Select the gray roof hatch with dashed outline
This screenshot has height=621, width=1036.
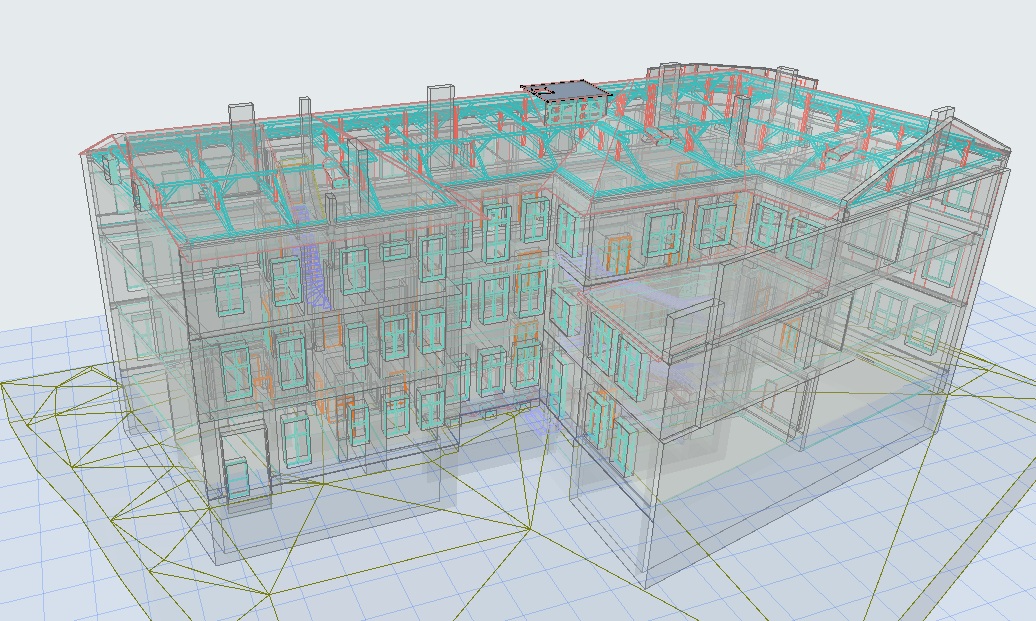click(566, 92)
